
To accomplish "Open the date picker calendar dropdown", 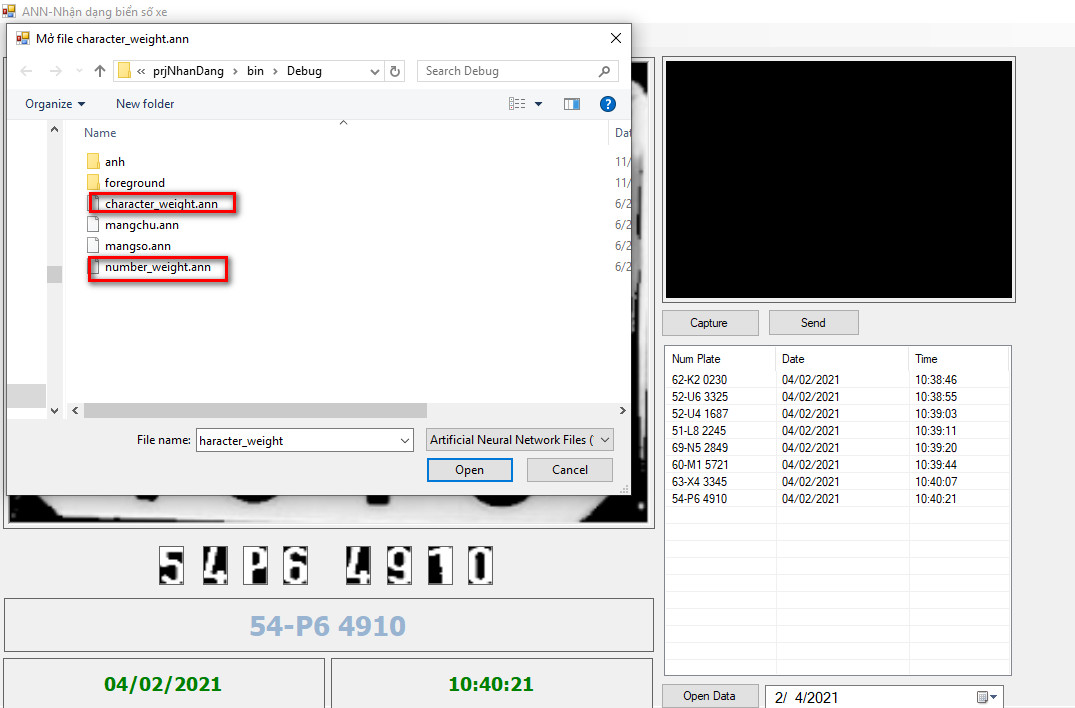I will click(x=987, y=697).
